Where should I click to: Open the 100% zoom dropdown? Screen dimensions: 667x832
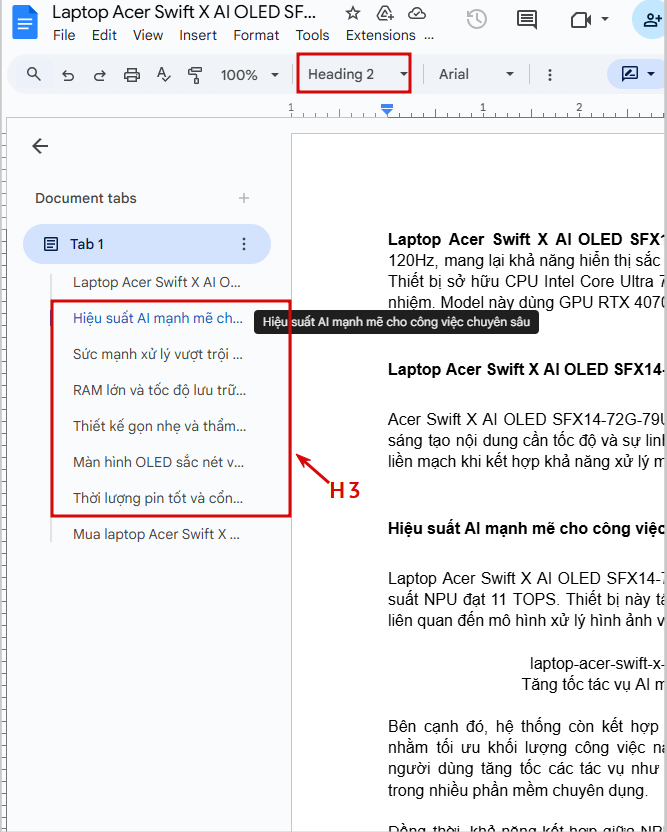(x=249, y=75)
